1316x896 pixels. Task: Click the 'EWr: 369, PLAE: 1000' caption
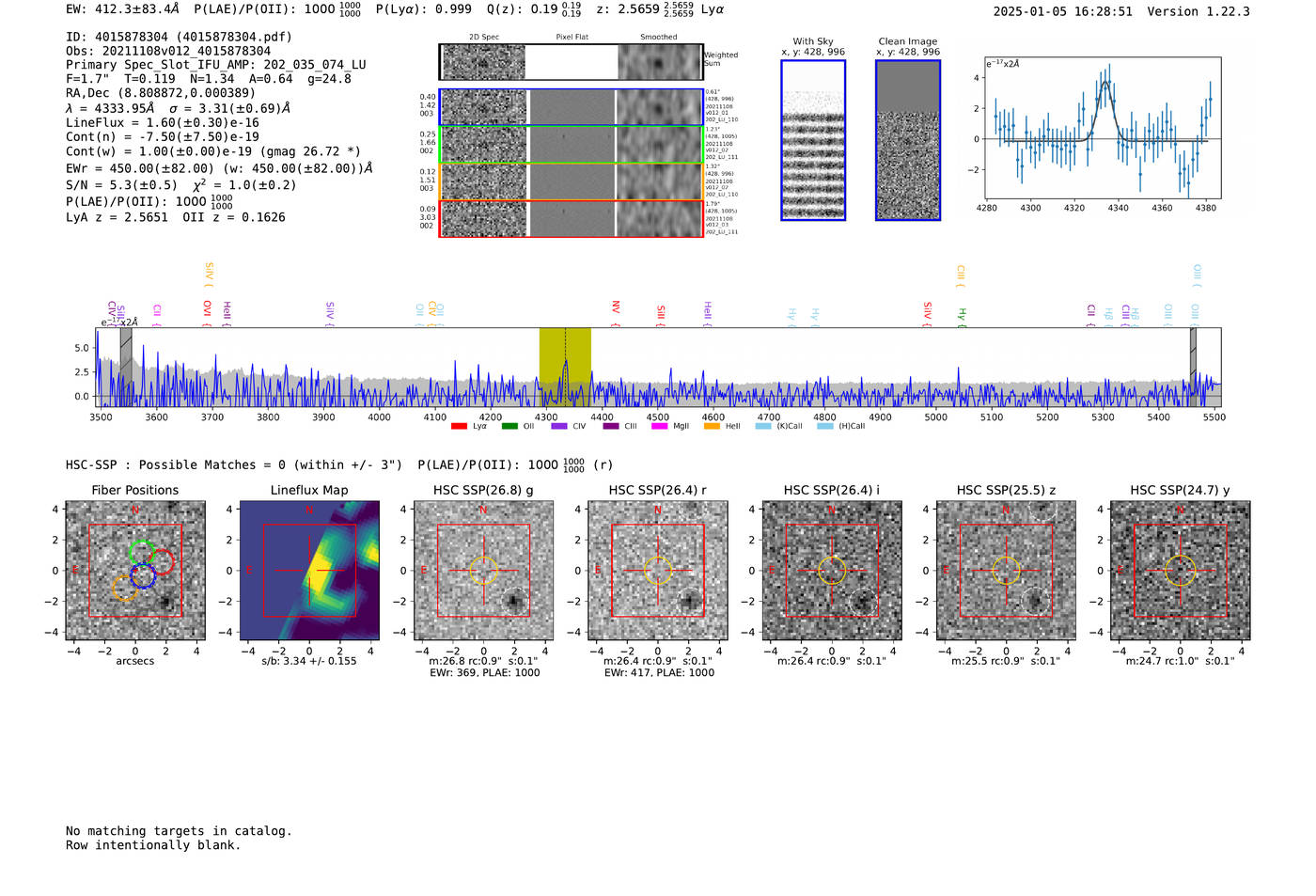pos(485,673)
